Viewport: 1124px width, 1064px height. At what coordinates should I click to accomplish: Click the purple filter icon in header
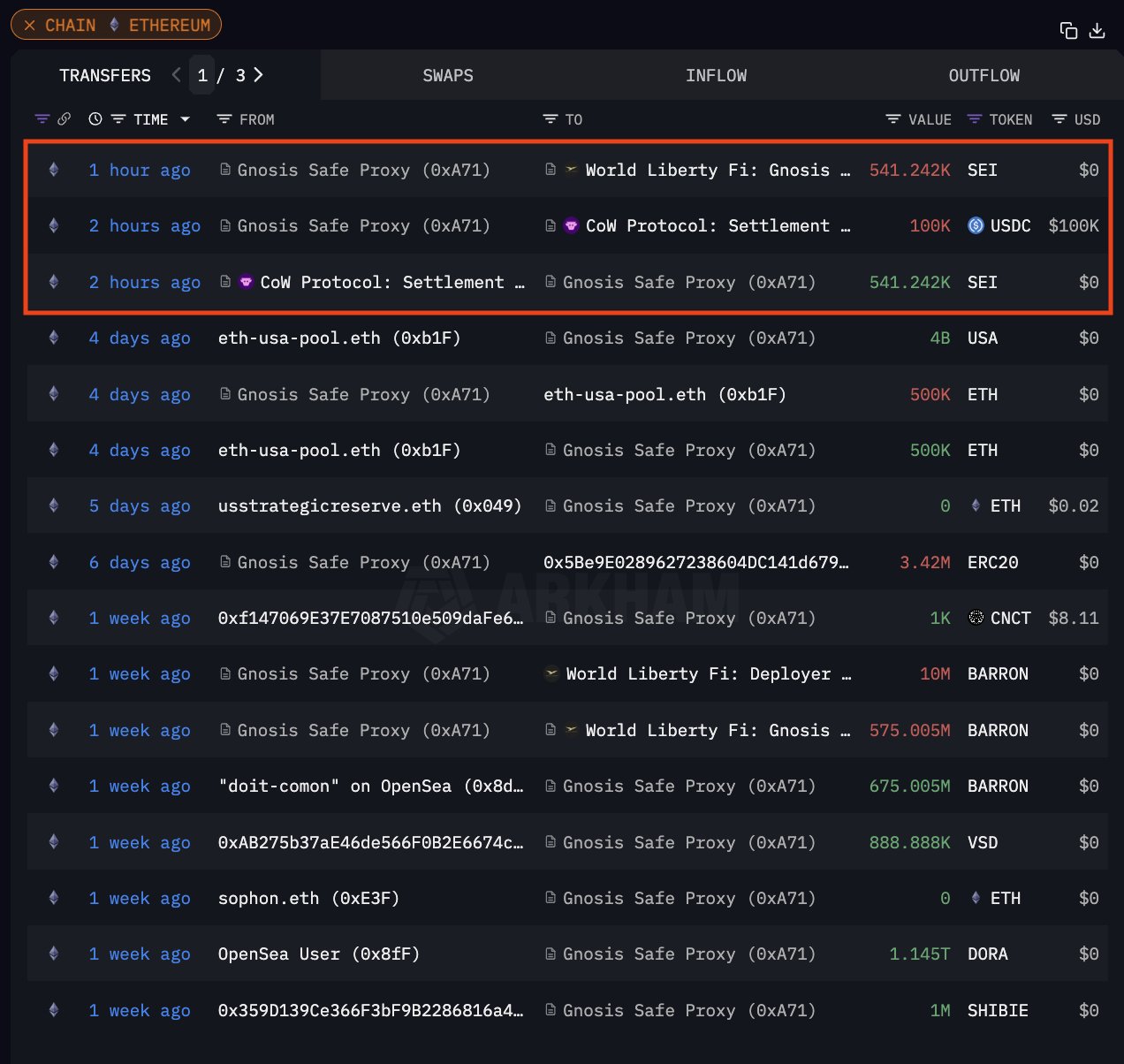tap(42, 119)
